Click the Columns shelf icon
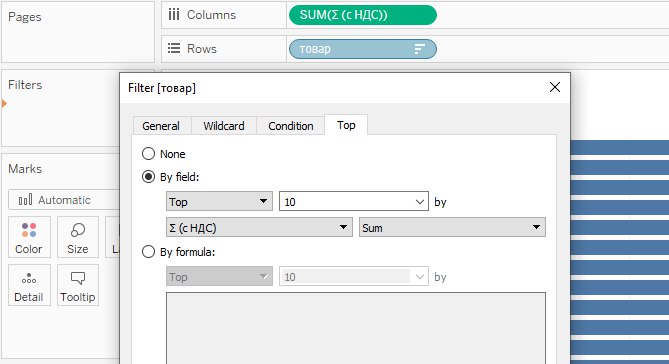 point(174,15)
